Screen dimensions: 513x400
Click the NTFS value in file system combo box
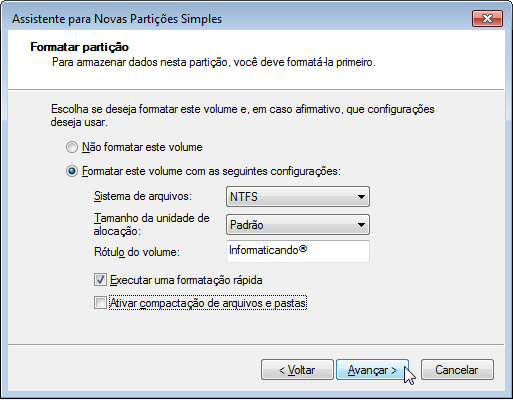click(244, 197)
